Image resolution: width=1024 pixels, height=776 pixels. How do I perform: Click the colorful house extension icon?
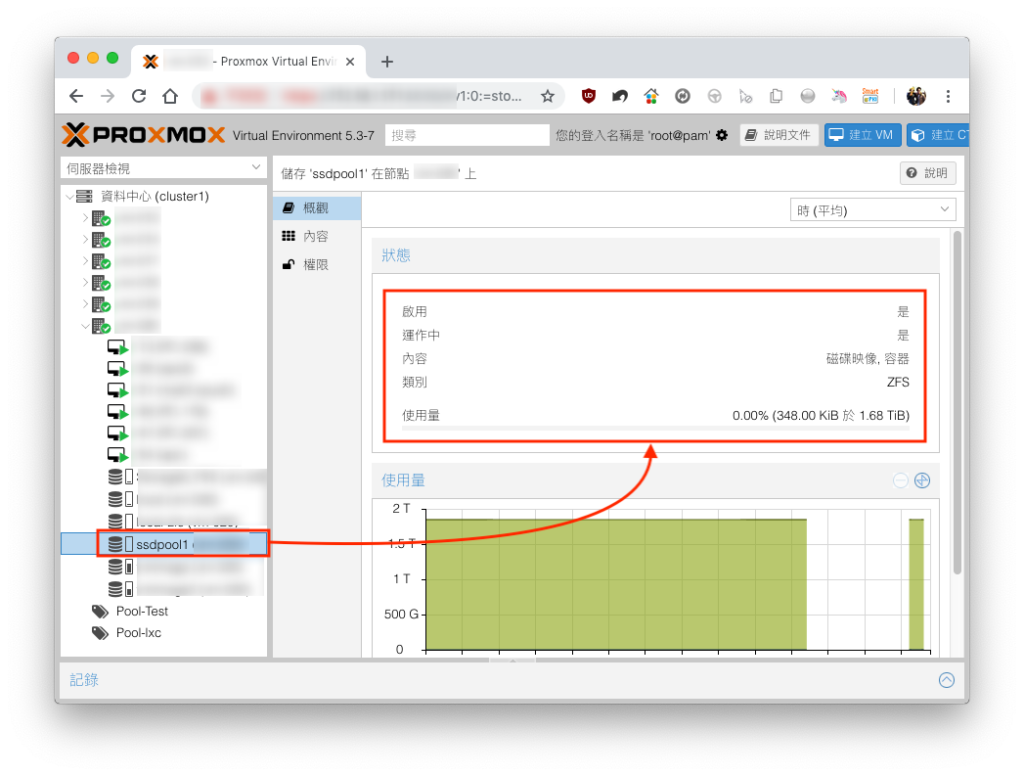(x=651, y=96)
